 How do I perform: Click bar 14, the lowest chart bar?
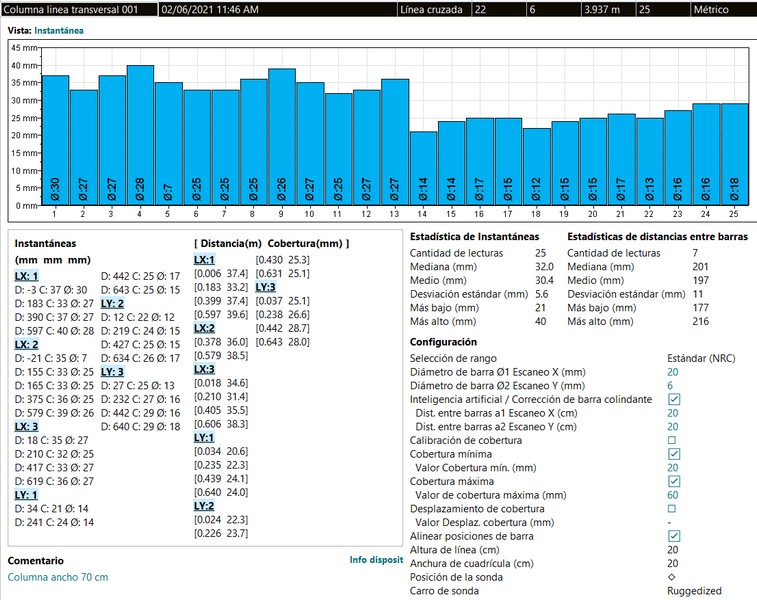click(x=423, y=168)
